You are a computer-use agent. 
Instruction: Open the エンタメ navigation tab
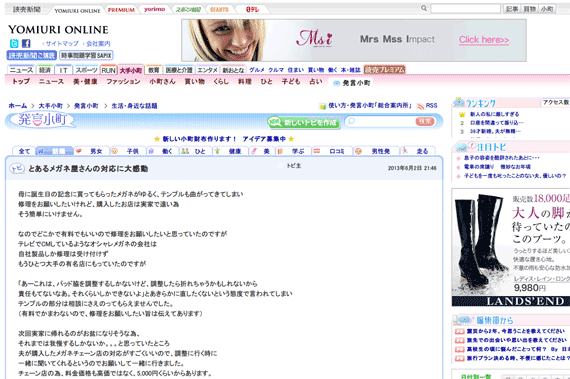(207, 70)
